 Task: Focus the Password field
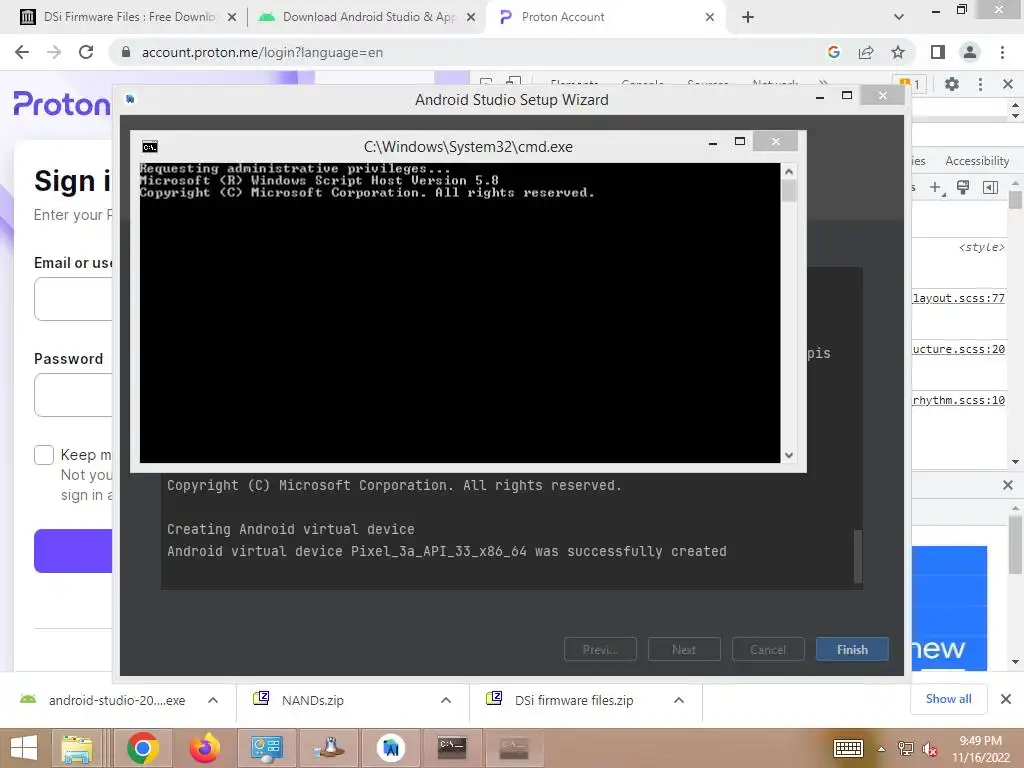(73, 395)
